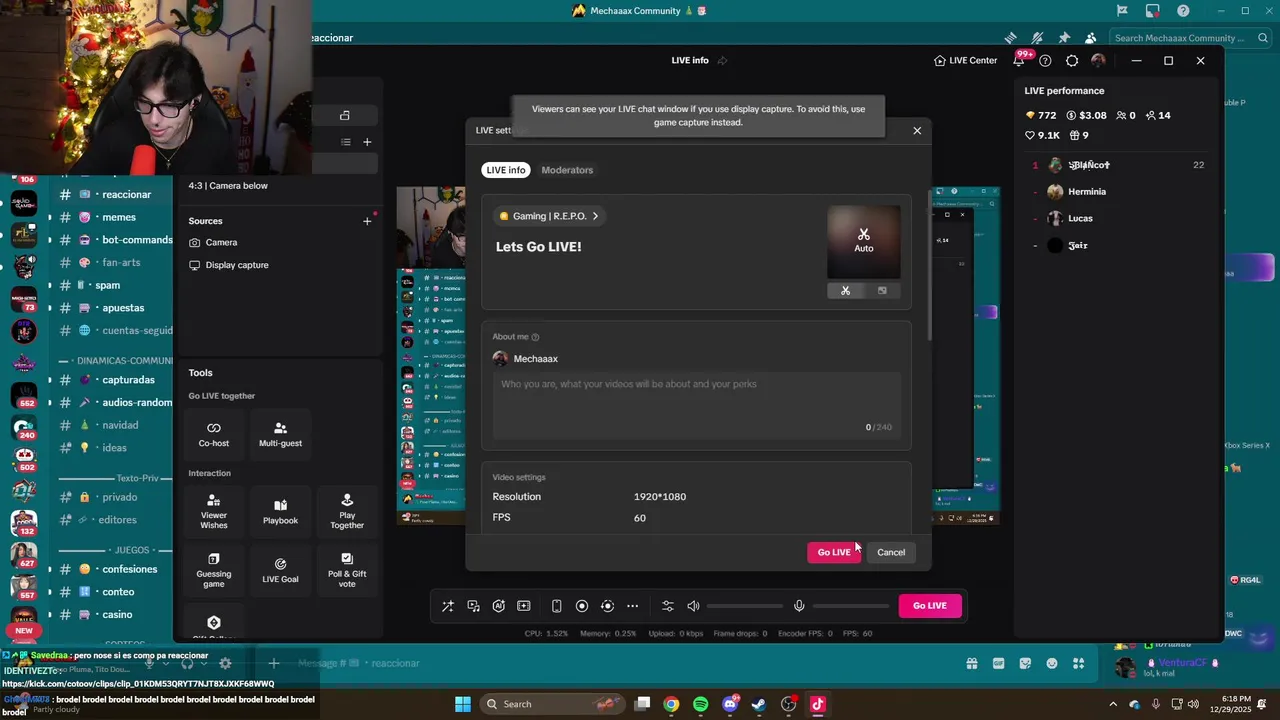Open the Playbook tool
The height and width of the screenshot is (720, 1280).
tap(280, 511)
